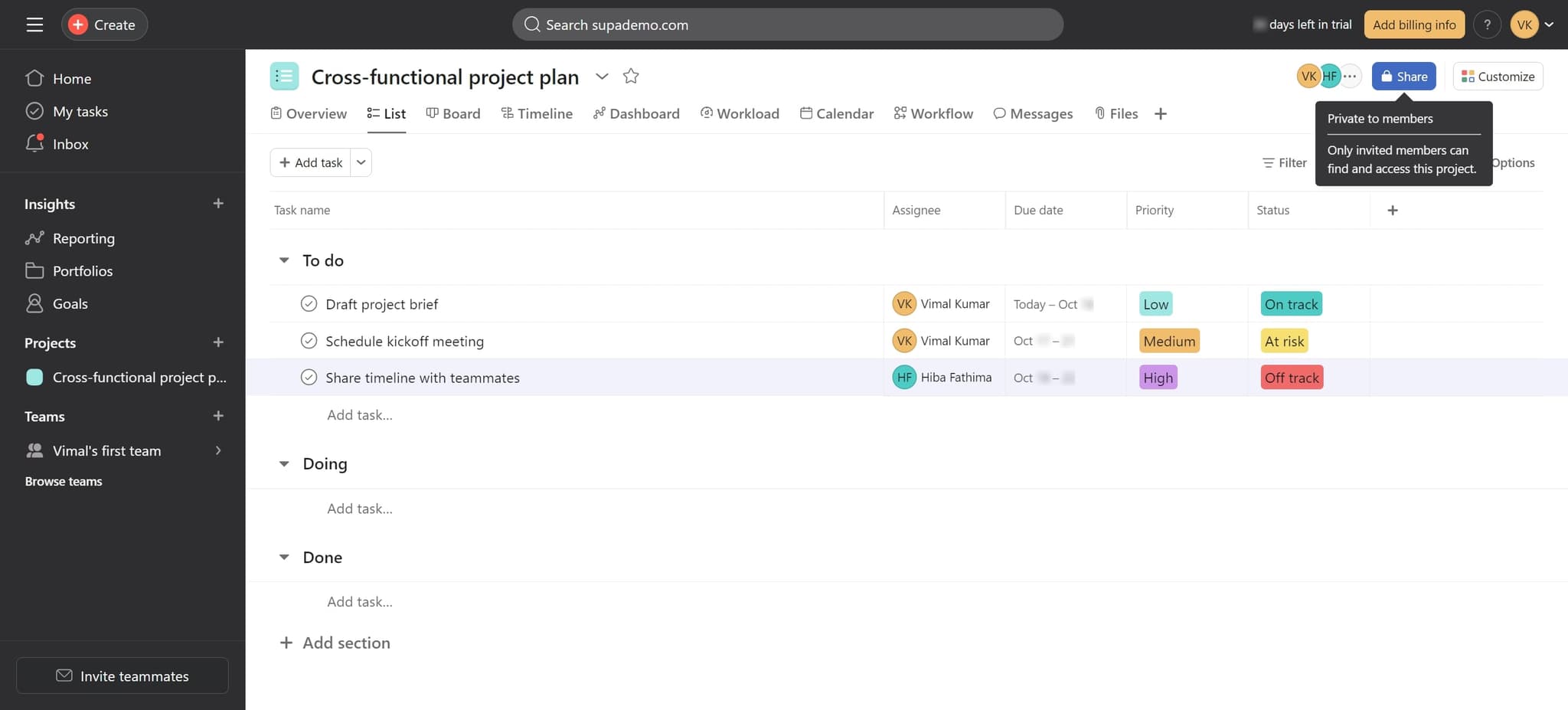Click the project list icon beside the title
1568x710 pixels.
tap(284, 76)
